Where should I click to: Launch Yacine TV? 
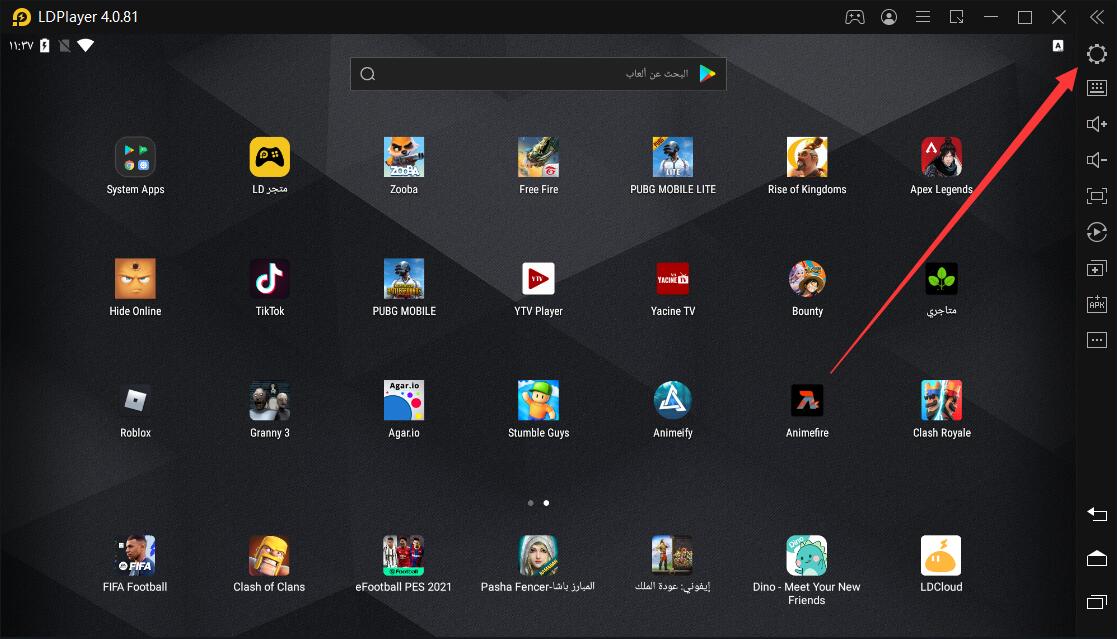point(672,279)
